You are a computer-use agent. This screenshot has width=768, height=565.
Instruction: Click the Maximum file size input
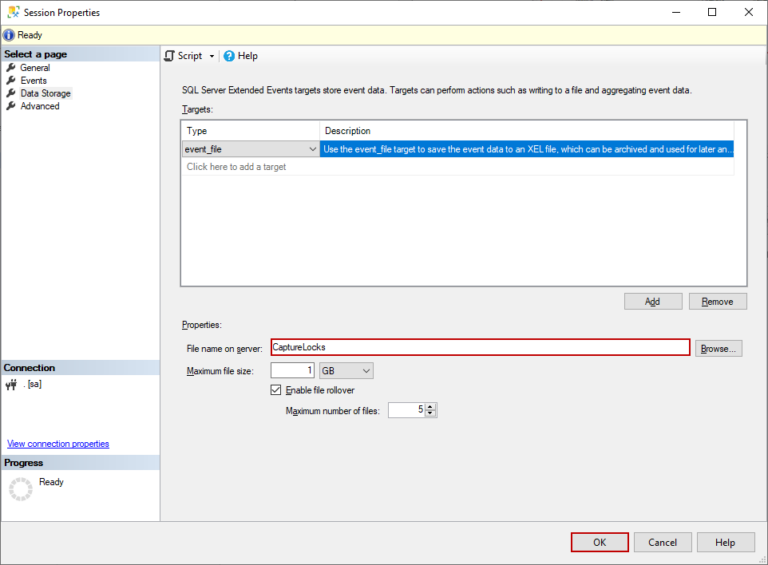(x=292, y=371)
